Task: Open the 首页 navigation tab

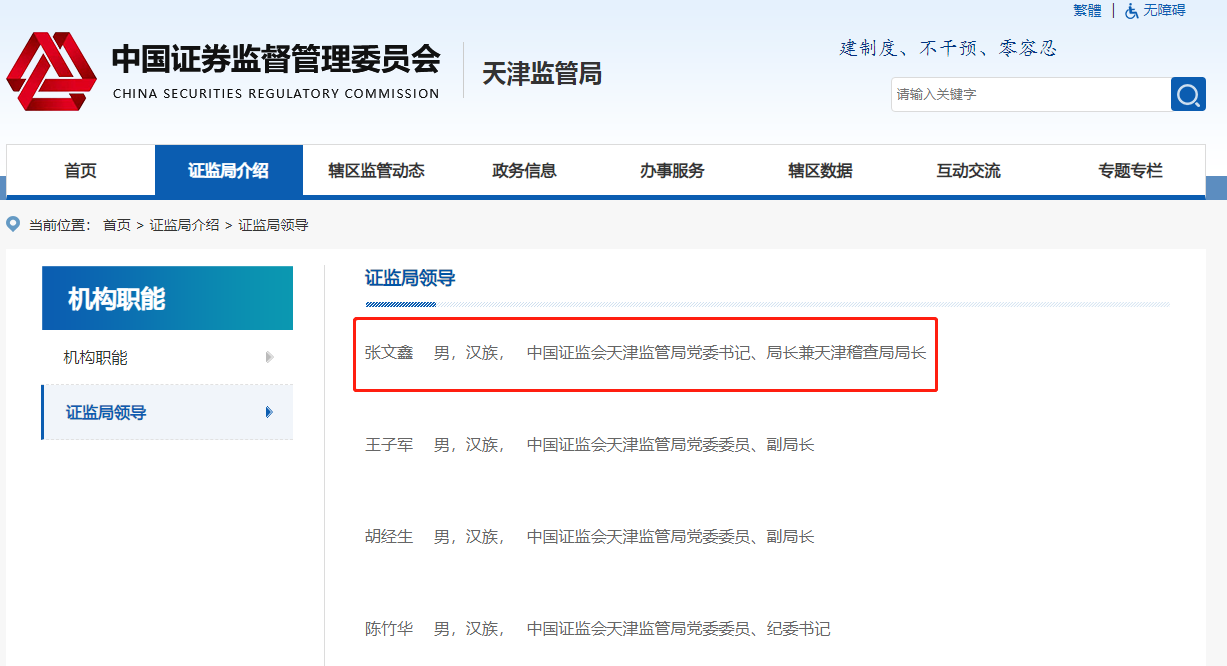Action: 81,170
